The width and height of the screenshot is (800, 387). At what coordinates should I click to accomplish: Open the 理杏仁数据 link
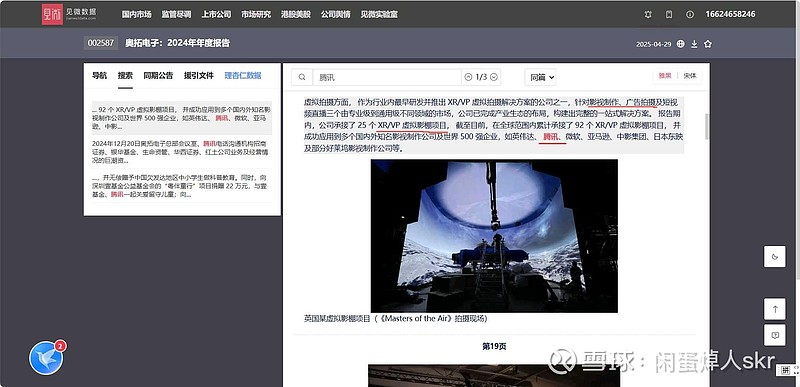pos(243,75)
